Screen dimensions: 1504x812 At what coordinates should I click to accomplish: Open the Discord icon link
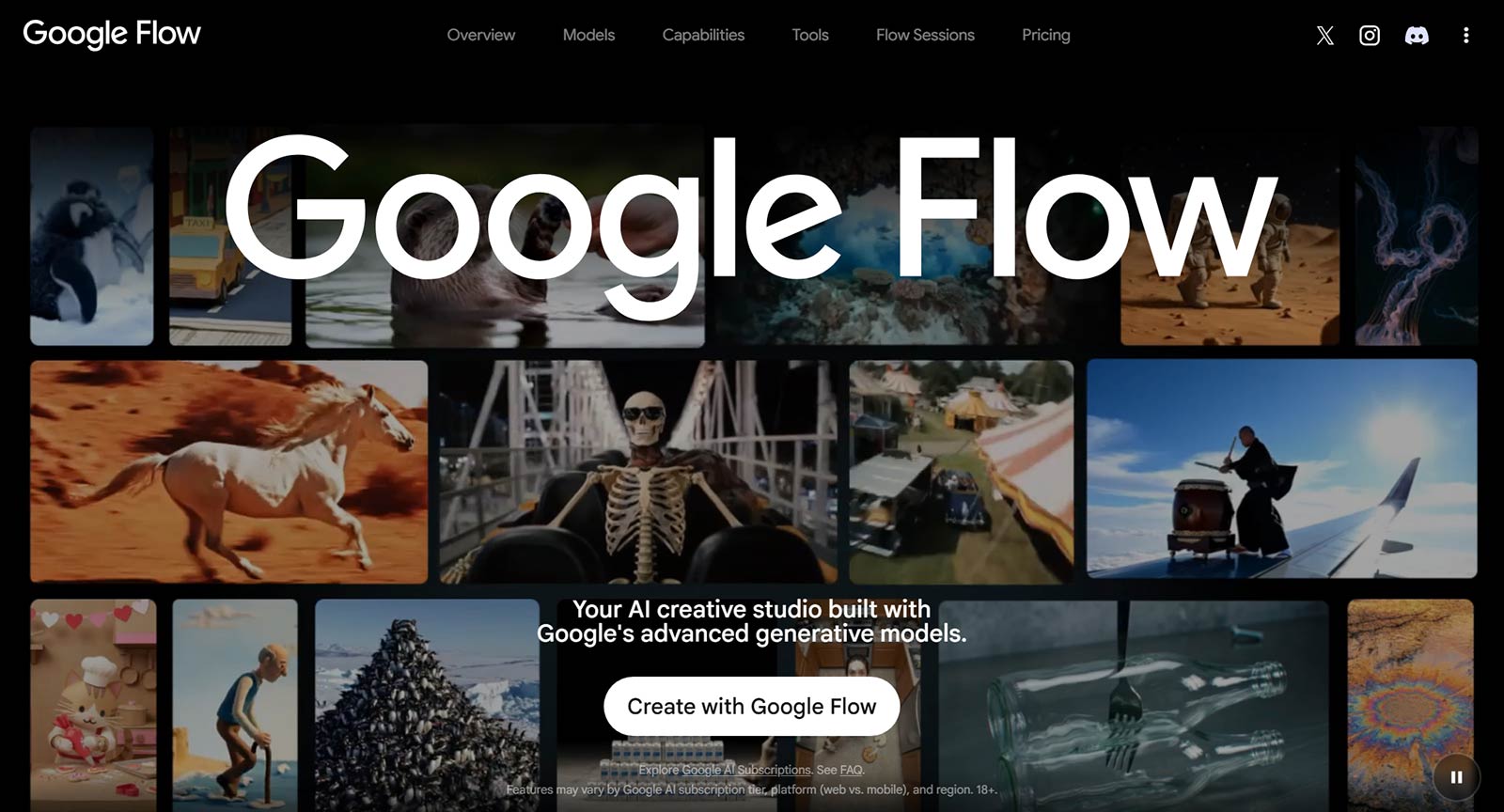[x=1417, y=36]
